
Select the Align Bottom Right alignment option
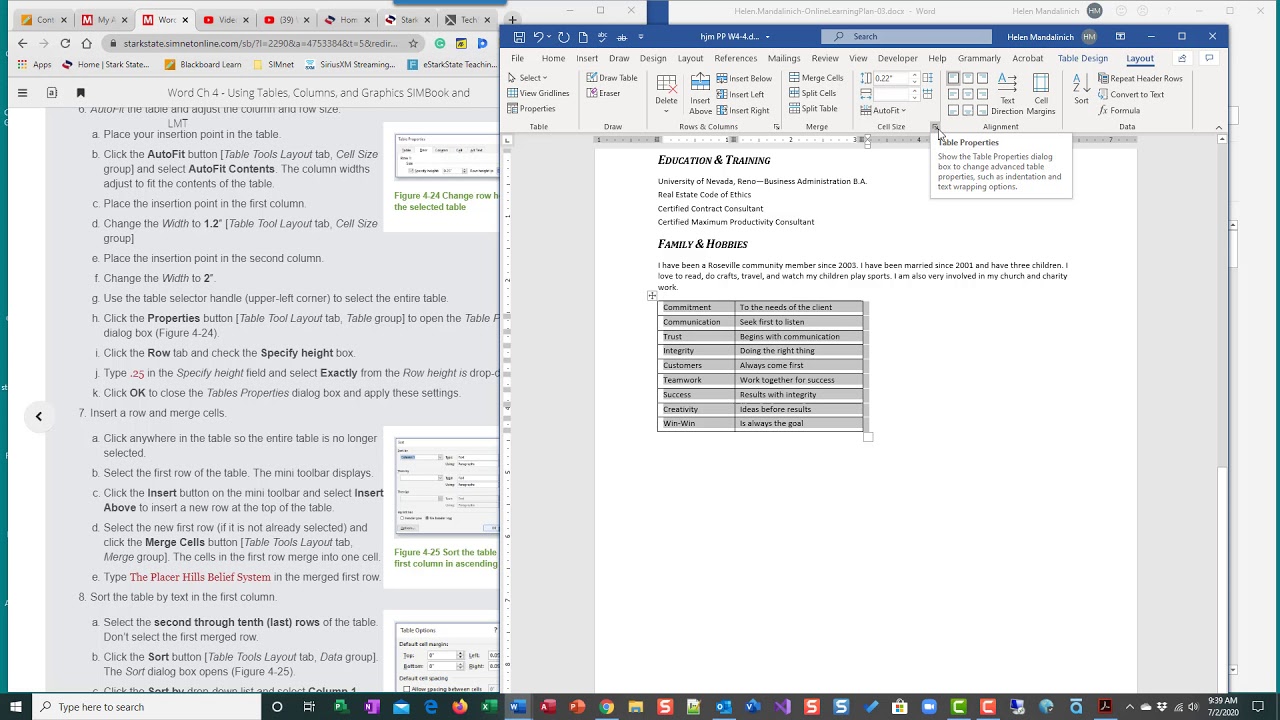coord(982,110)
